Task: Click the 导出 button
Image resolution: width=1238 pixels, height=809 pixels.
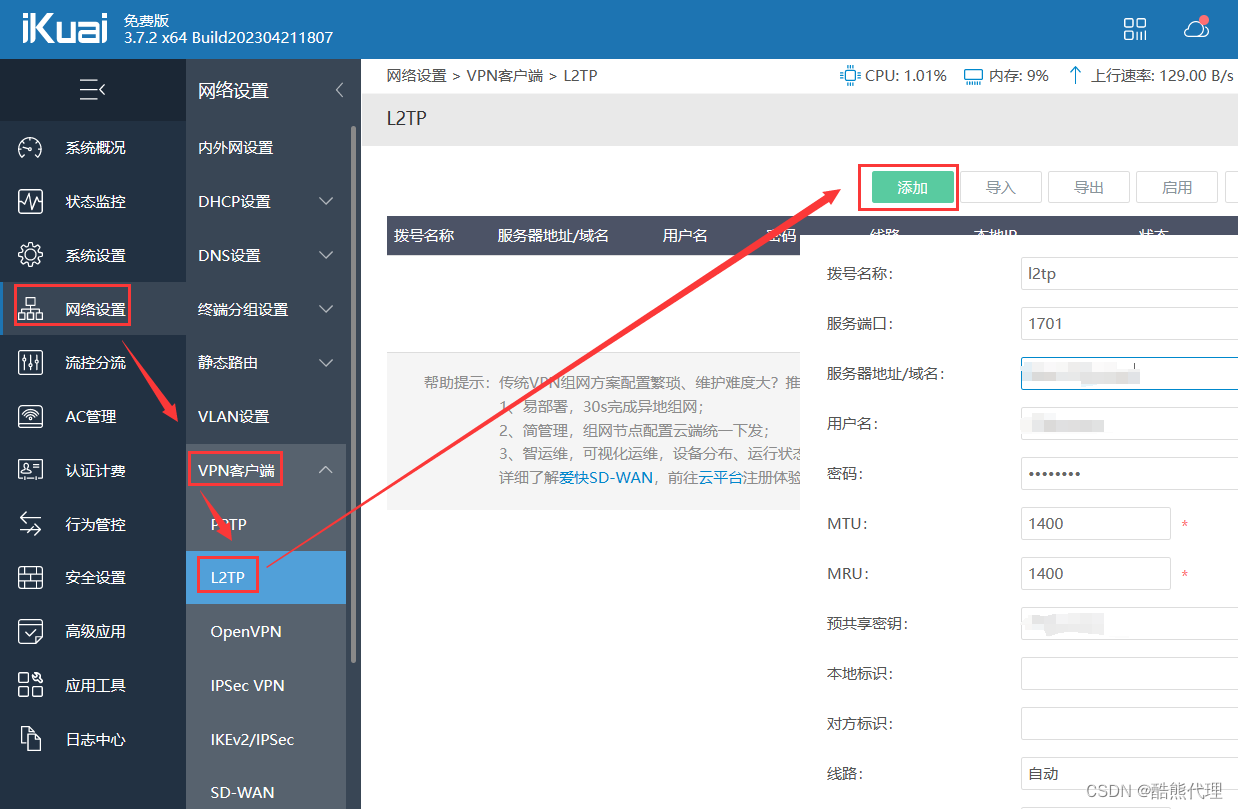Action: click(1089, 187)
